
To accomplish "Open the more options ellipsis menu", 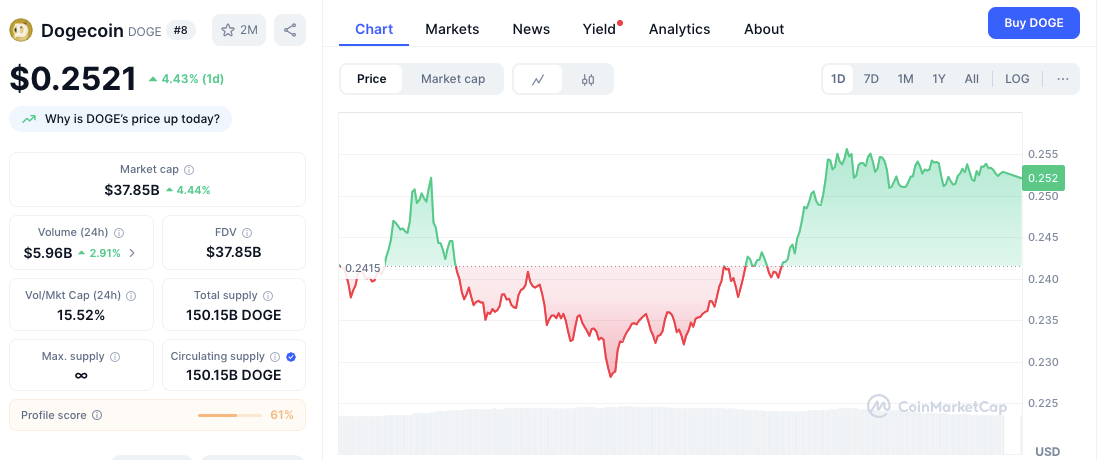I will click(1062, 79).
